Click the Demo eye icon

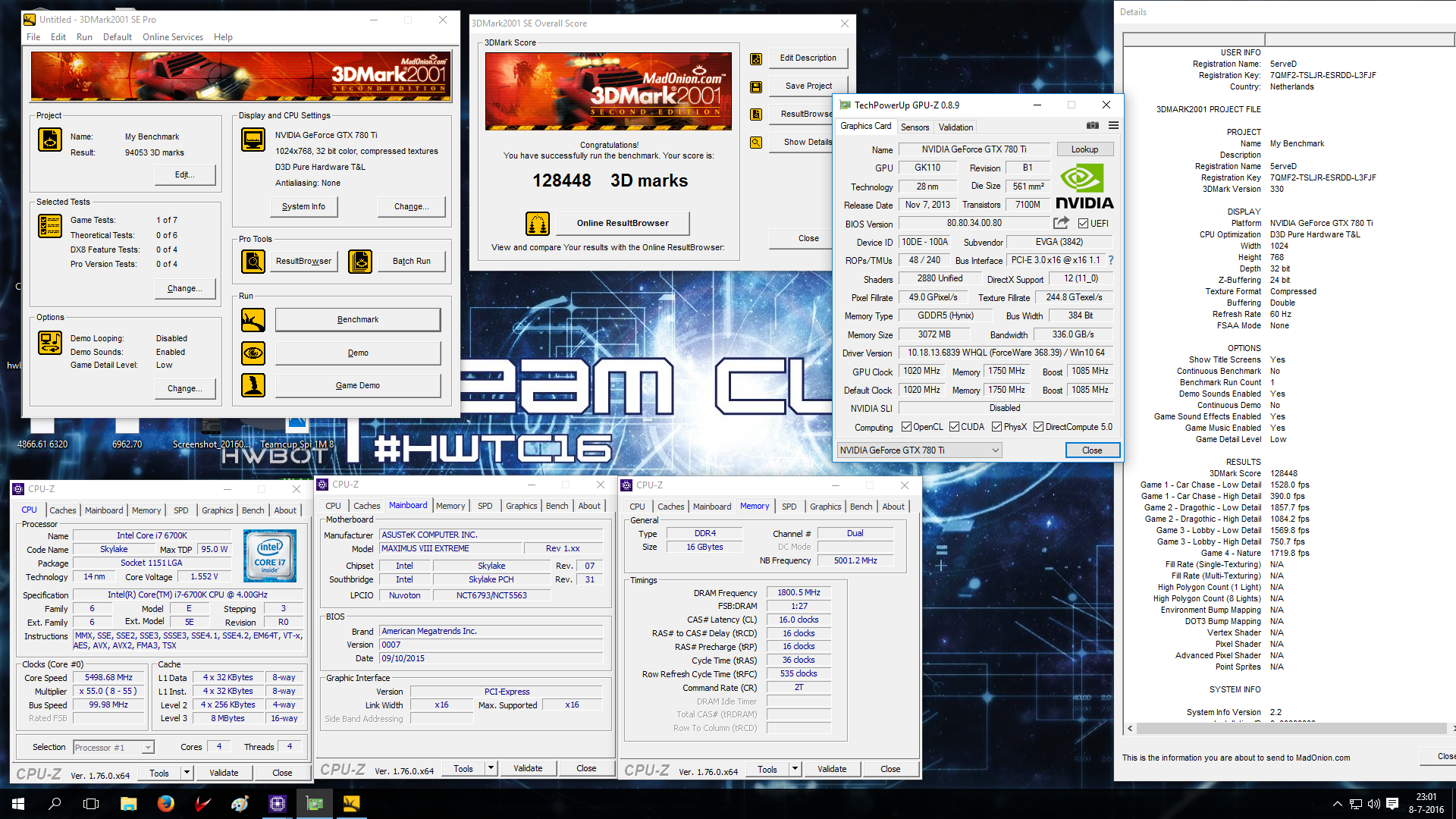pyautogui.click(x=253, y=353)
